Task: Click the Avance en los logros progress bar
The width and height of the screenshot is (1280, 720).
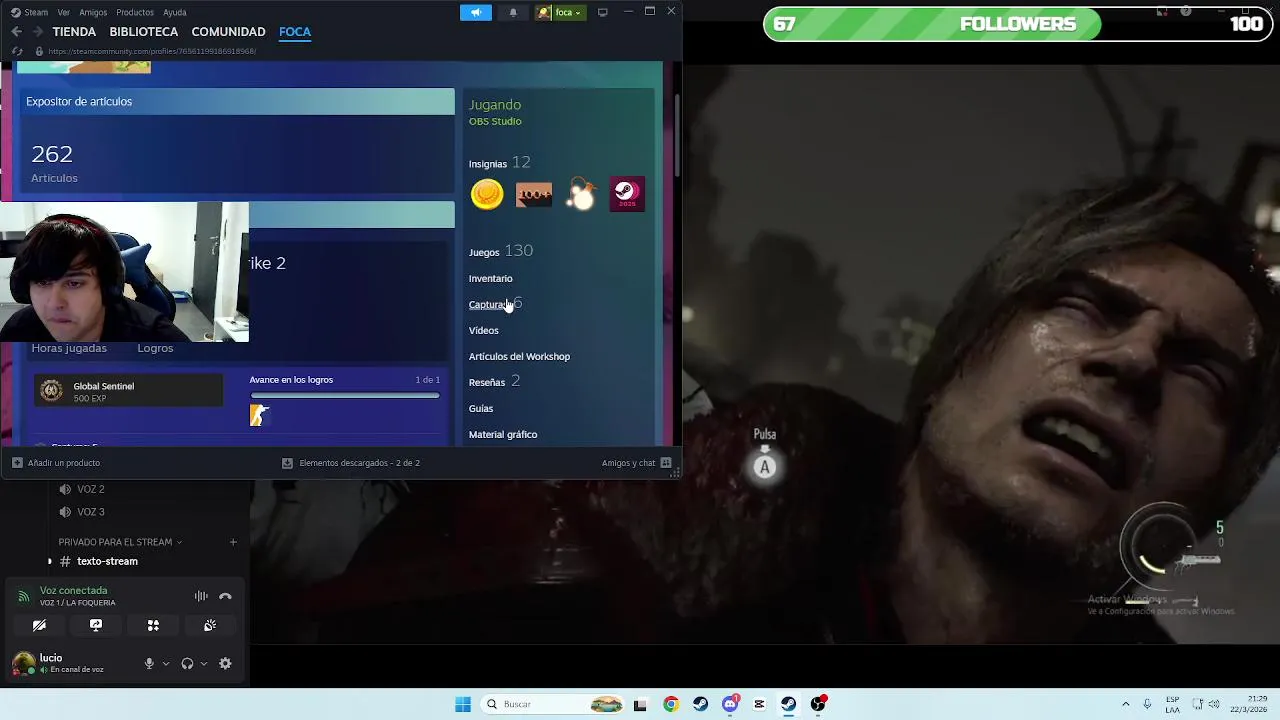Action: 344,395
